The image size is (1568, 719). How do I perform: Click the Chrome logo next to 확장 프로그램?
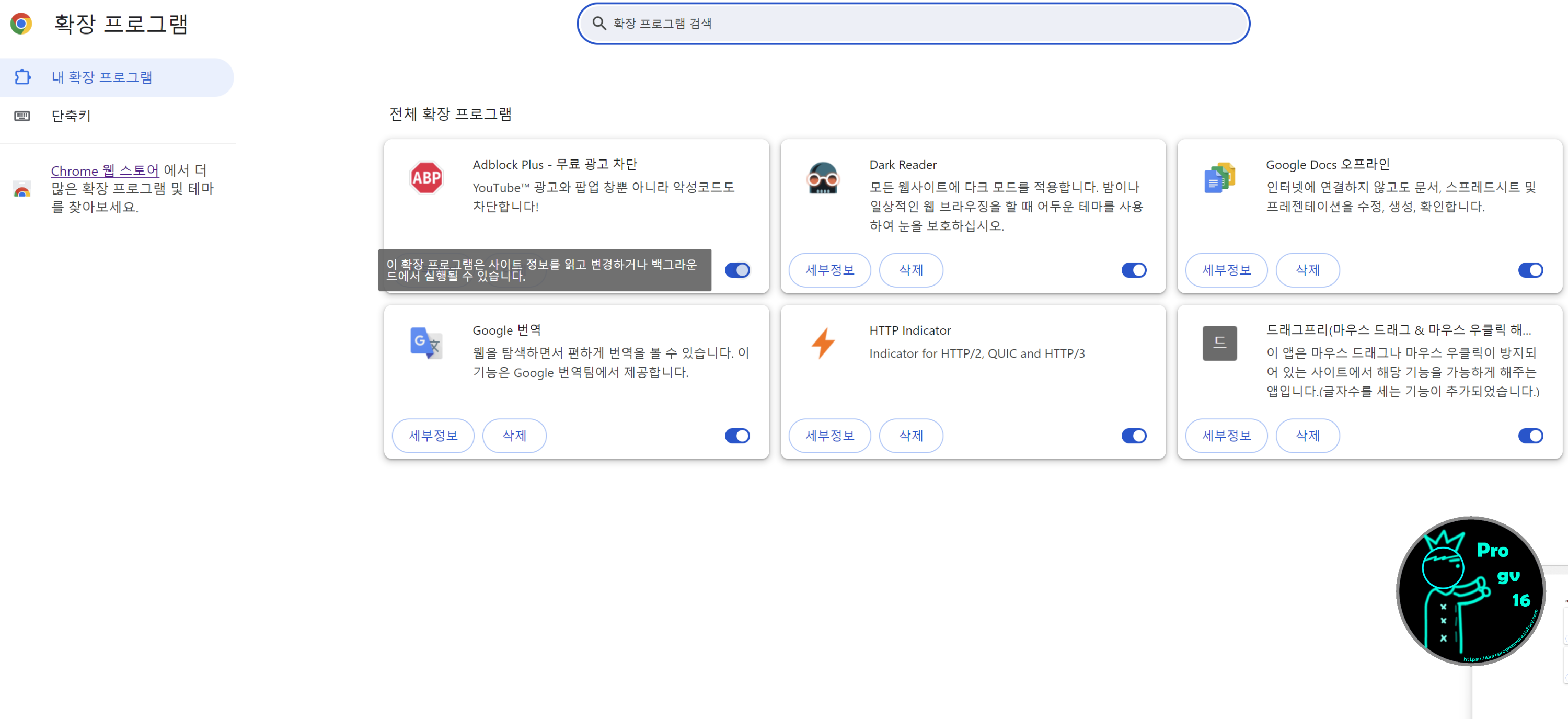pos(22,23)
